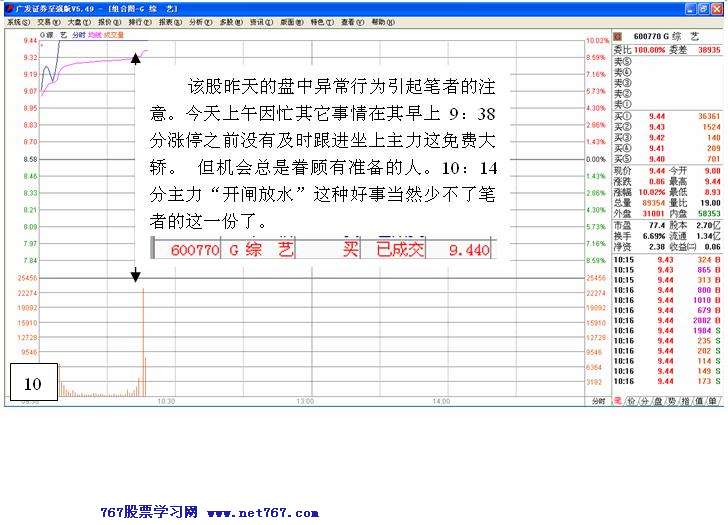The image size is (728, 525).
Task: Open the 大盘 menu
Action: [x=79, y=22]
